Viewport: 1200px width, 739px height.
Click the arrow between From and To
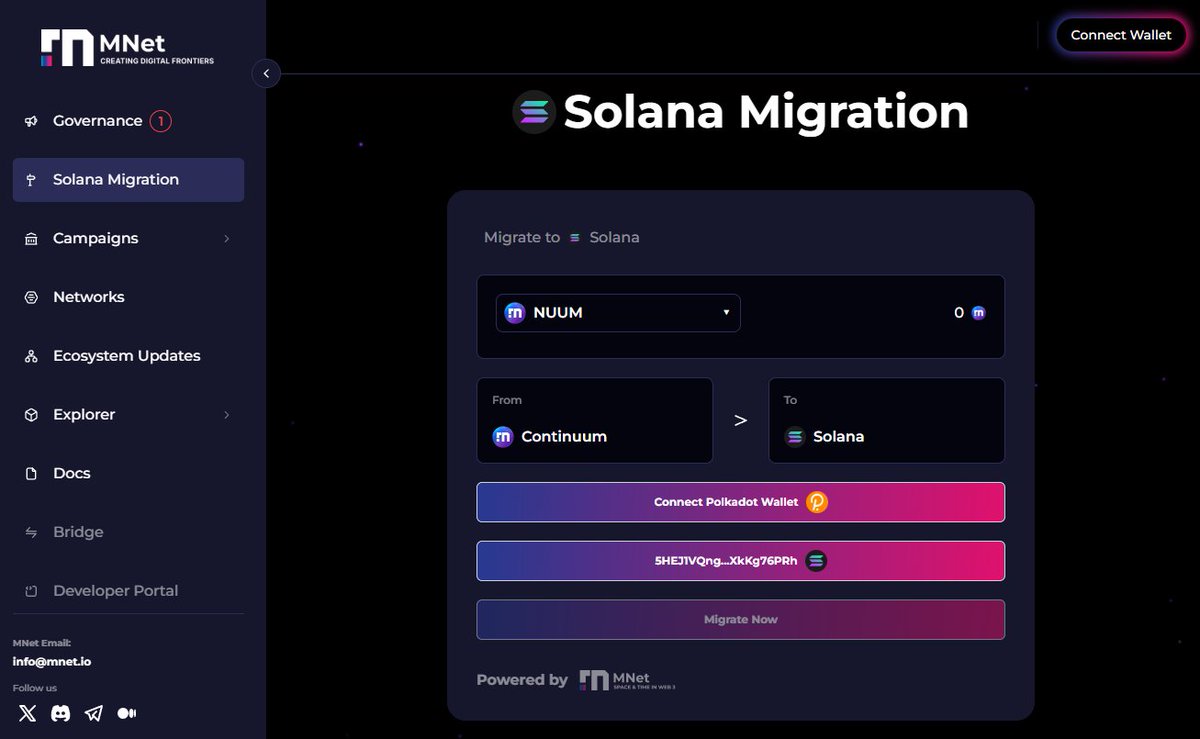[741, 420]
